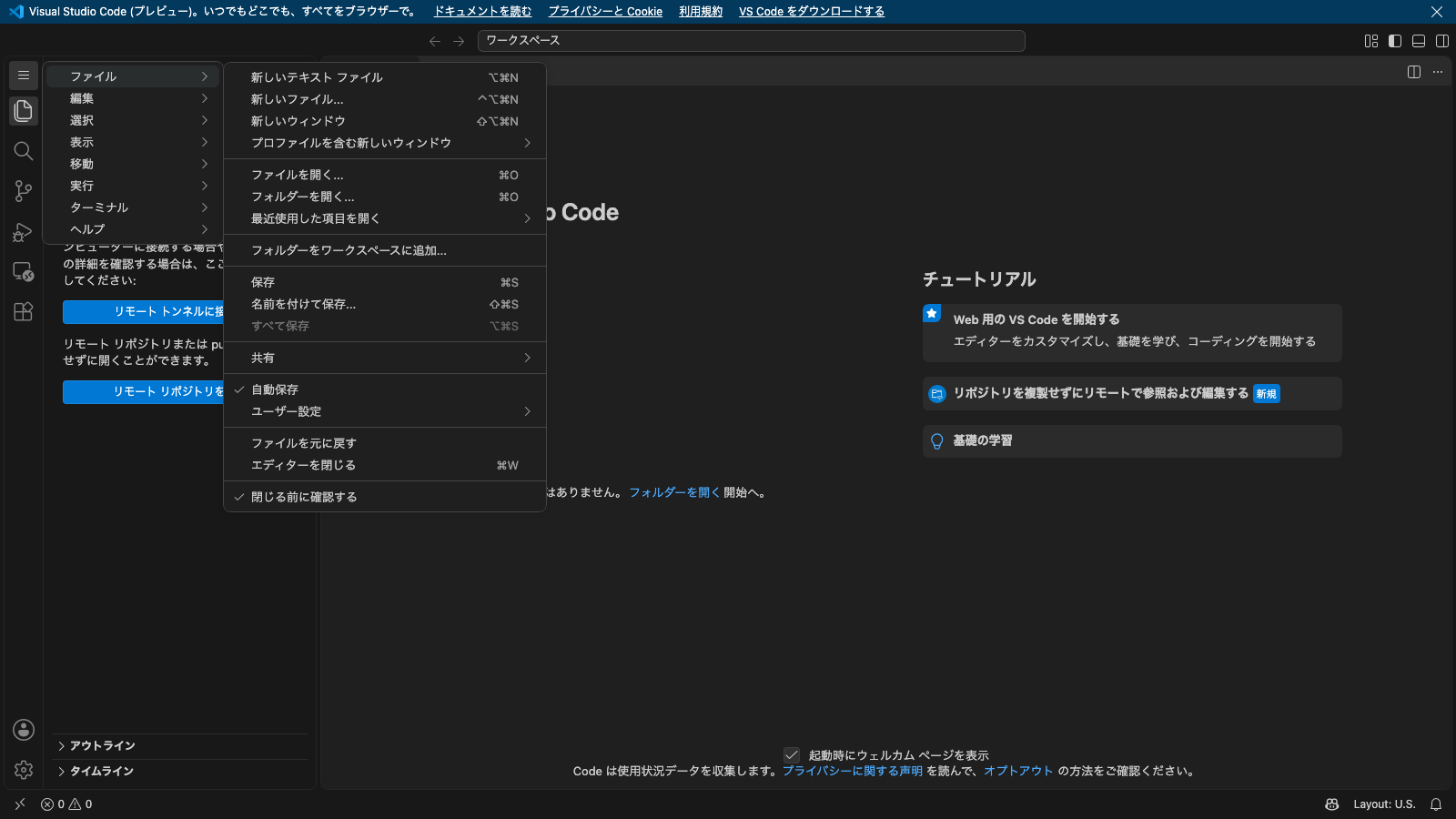
Task: Click the Customize Layout icon
Action: click(1371, 41)
